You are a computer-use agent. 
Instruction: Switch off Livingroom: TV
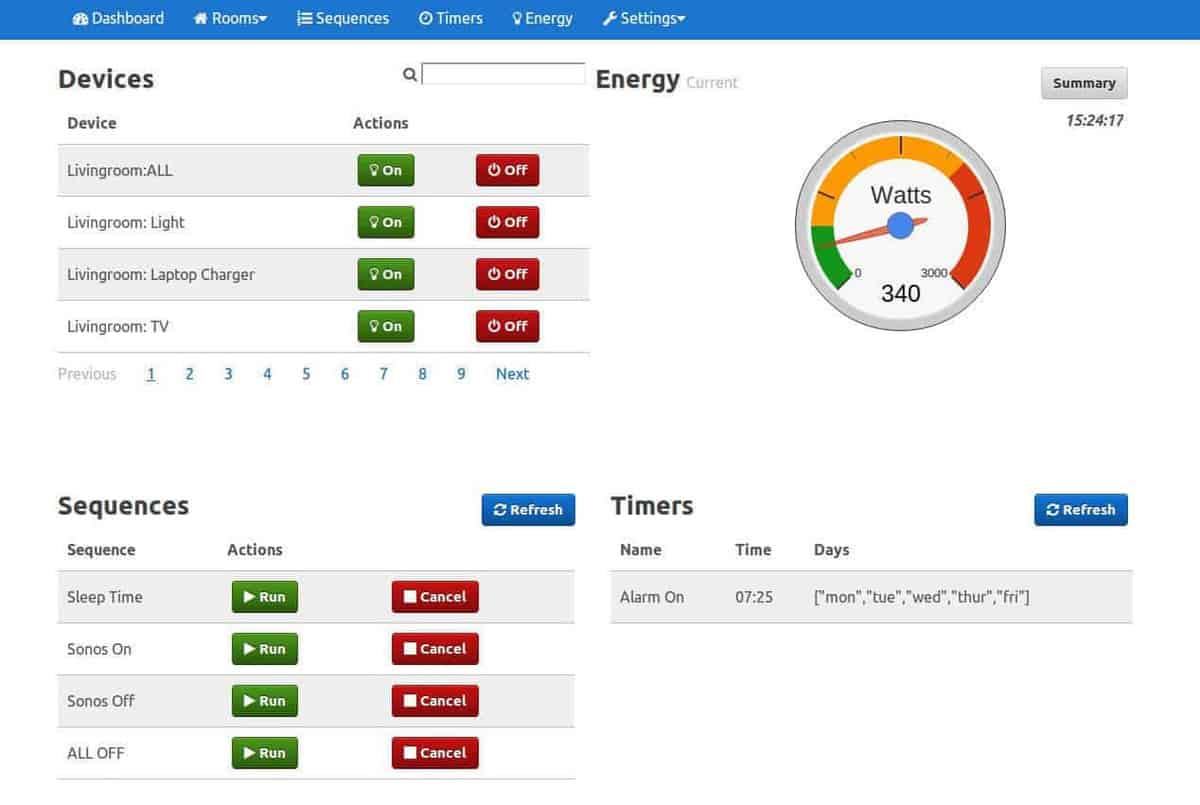pyautogui.click(x=507, y=326)
